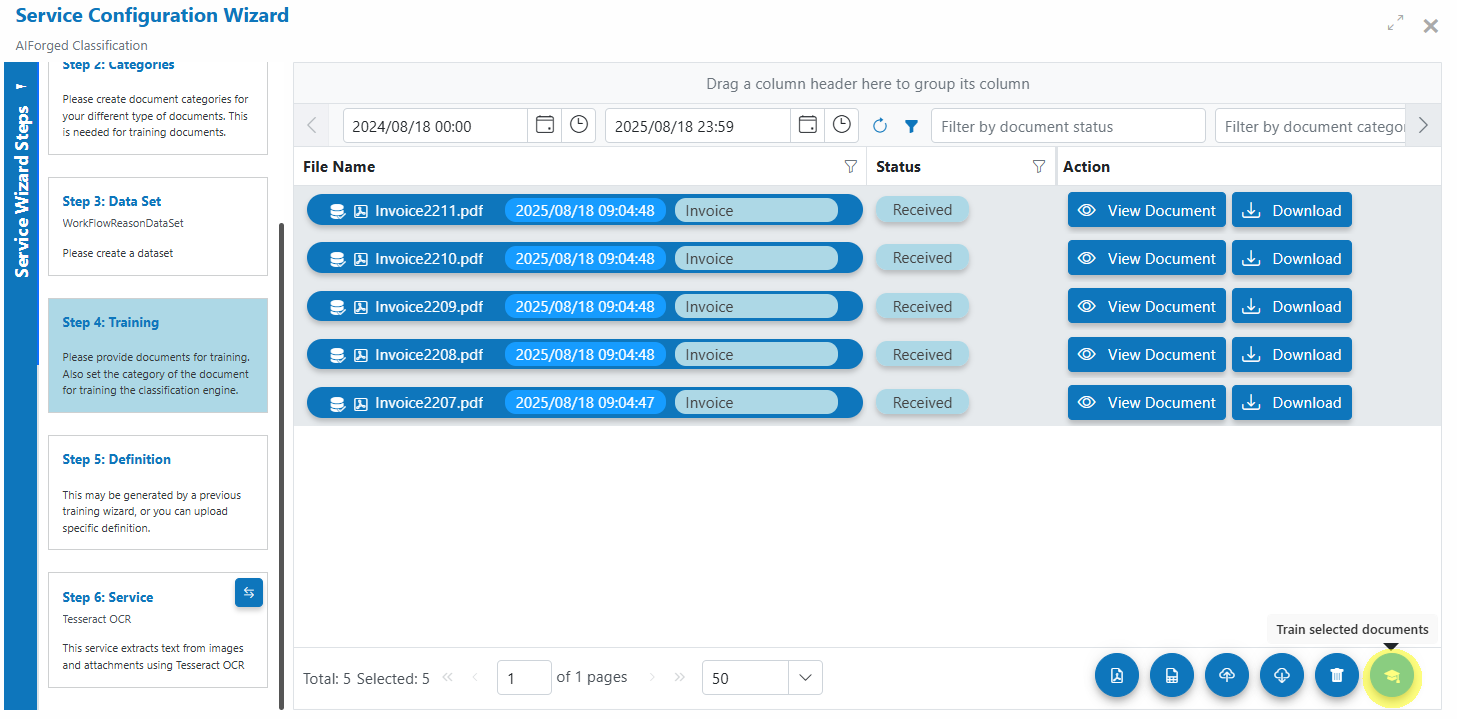
Task: Click the cloud upload round button
Action: tap(1227, 675)
